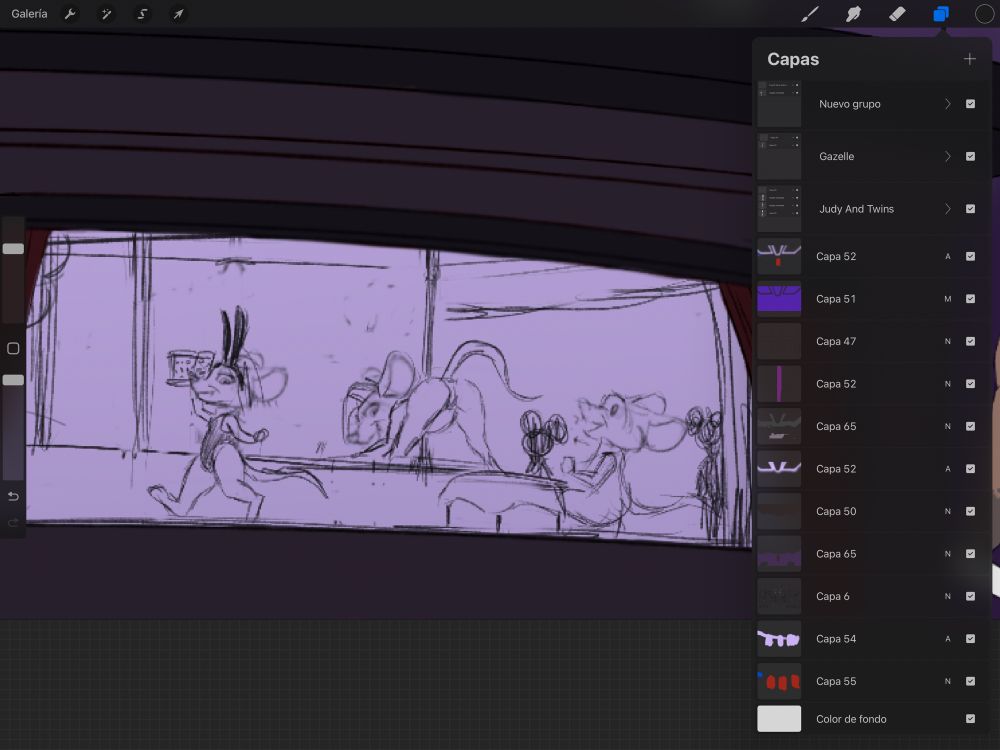
Task: Tap the purple Capa 51 thumbnail
Action: click(x=779, y=298)
